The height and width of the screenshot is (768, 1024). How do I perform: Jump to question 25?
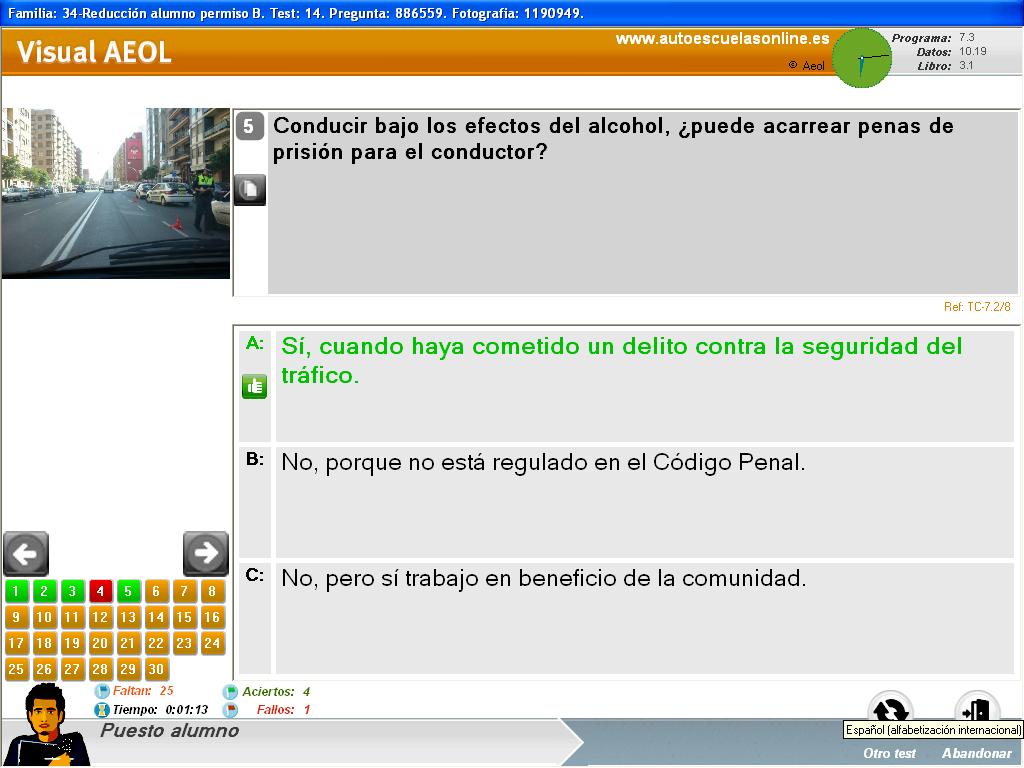coord(16,669)
